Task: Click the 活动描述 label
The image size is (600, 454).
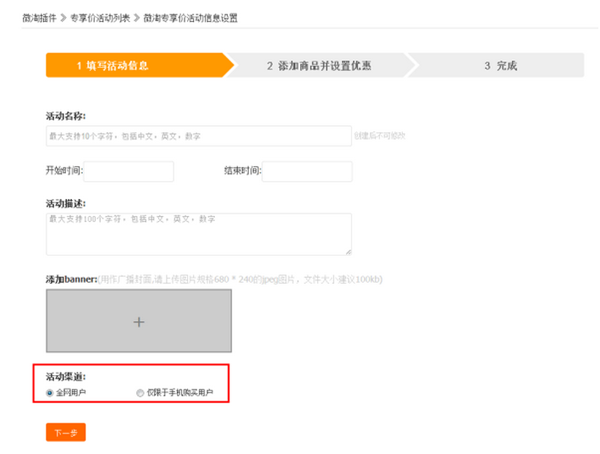Action: pyautogui.click(x=66, y=203)
